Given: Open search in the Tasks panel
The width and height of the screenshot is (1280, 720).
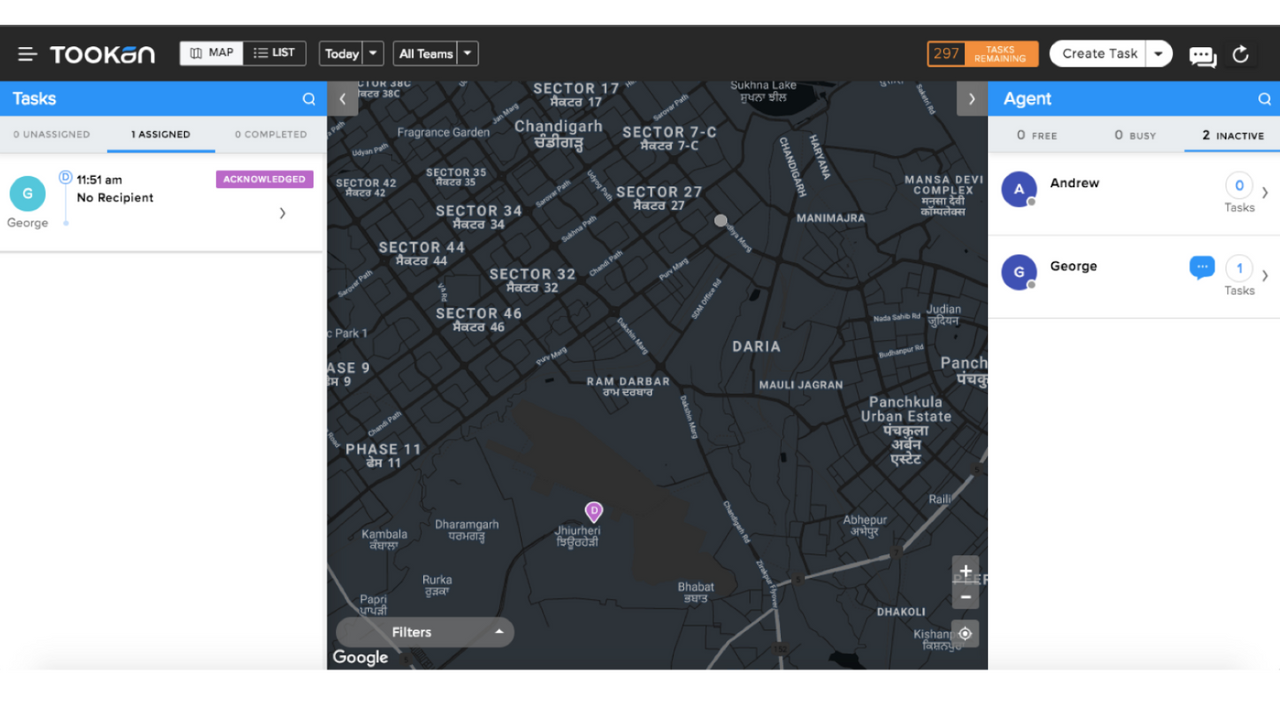Looking at the screenshot, I should tap(308, 99).
